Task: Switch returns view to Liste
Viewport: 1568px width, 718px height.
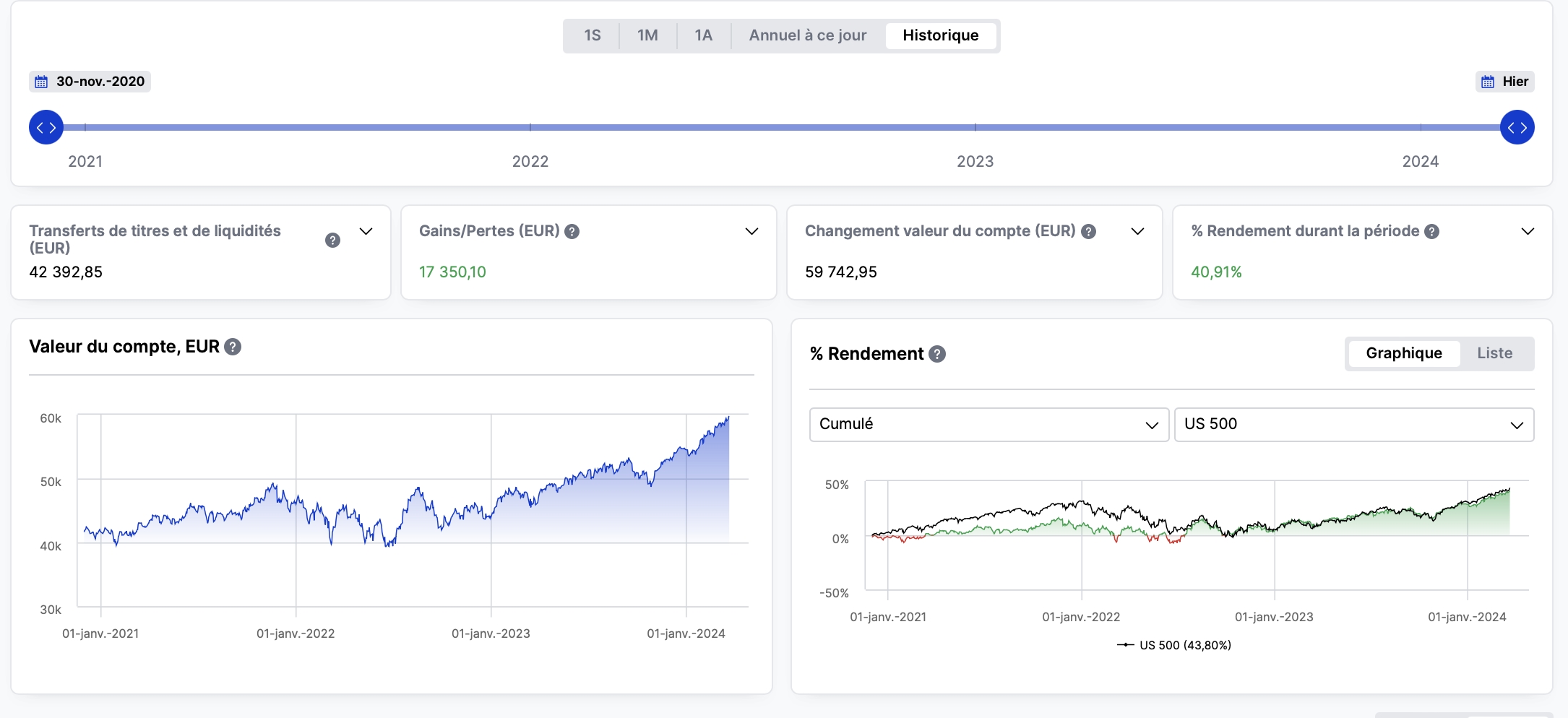Action: tap(1494, 353)
